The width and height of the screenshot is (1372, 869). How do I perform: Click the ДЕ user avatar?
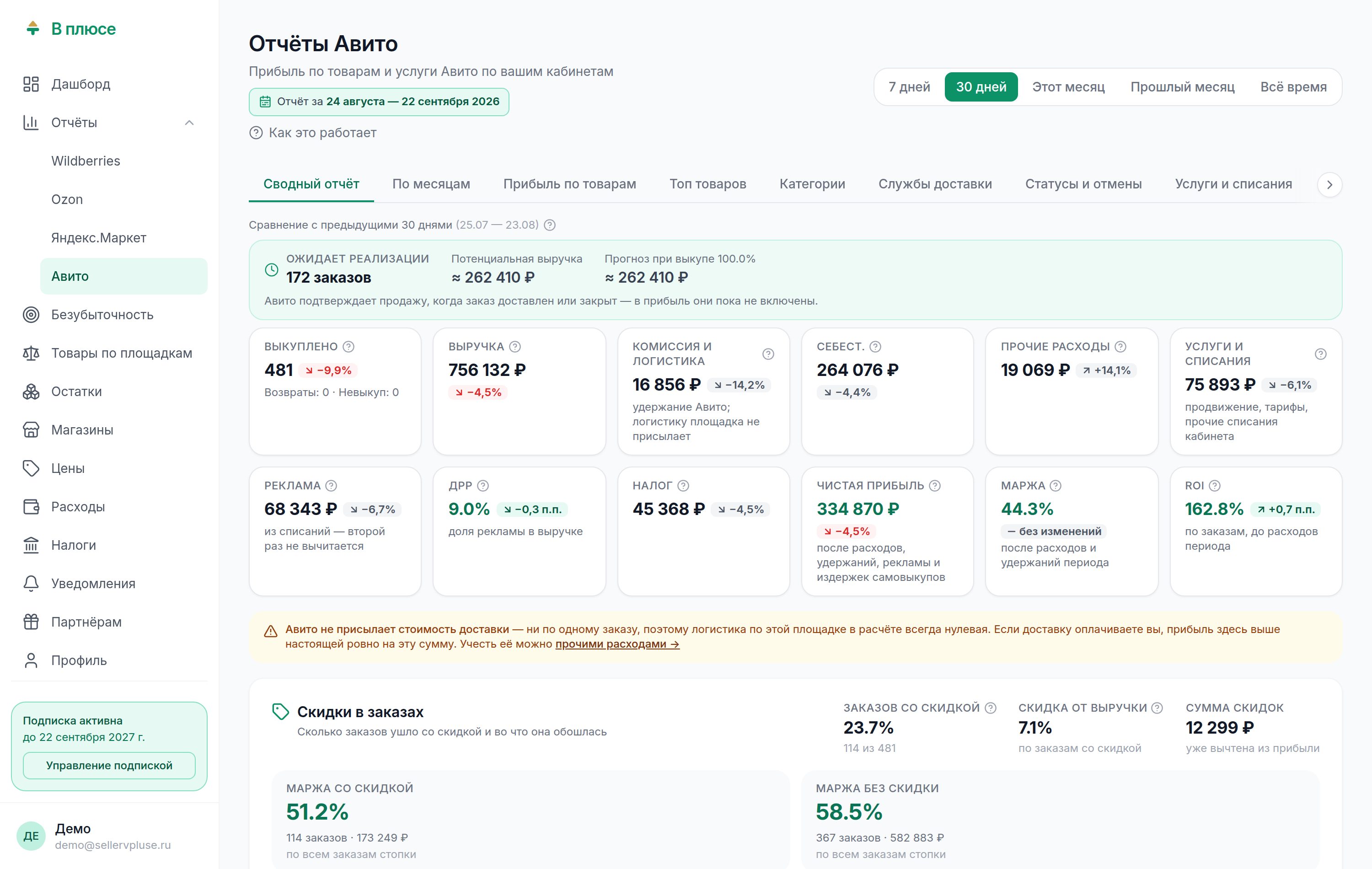31,836
